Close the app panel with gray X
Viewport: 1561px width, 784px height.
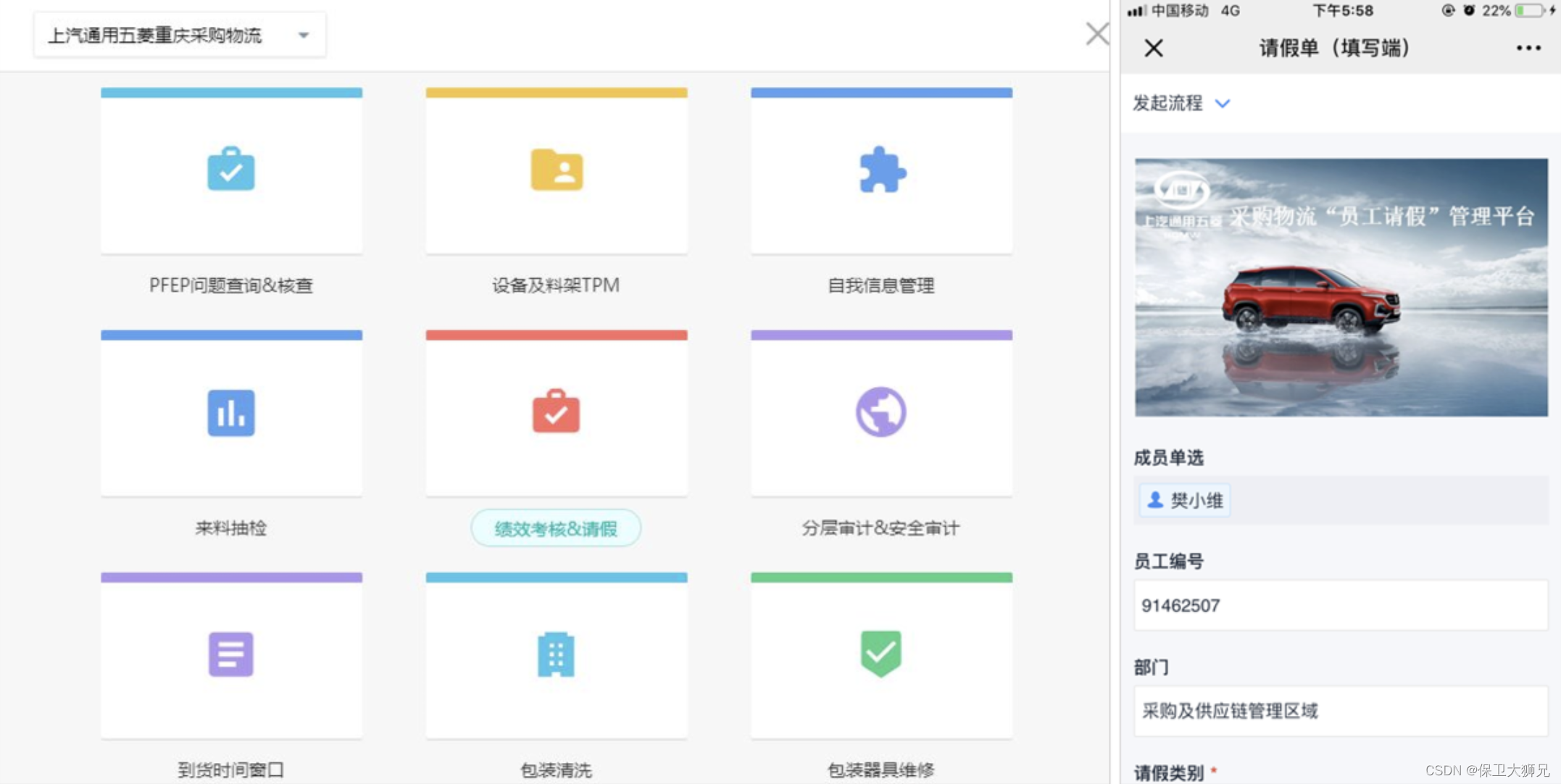1096,33
